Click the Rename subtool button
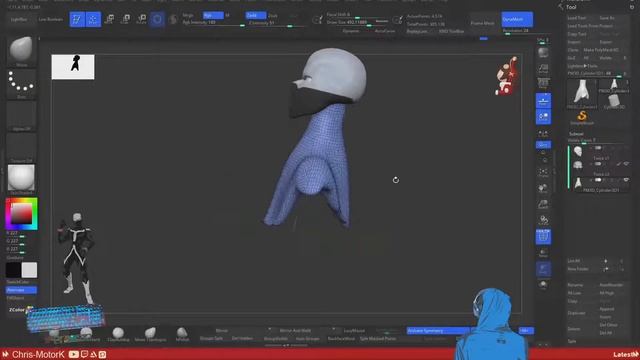Image resolution: width=640 pixels, height=360 pixels. [575, 285]
